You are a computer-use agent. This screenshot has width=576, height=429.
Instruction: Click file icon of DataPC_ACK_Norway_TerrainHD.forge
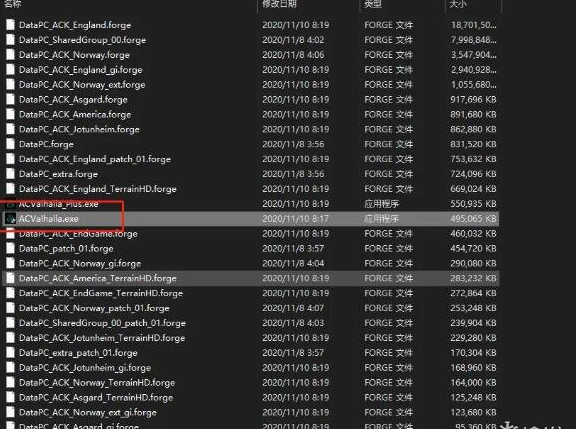tap(11, 383)
